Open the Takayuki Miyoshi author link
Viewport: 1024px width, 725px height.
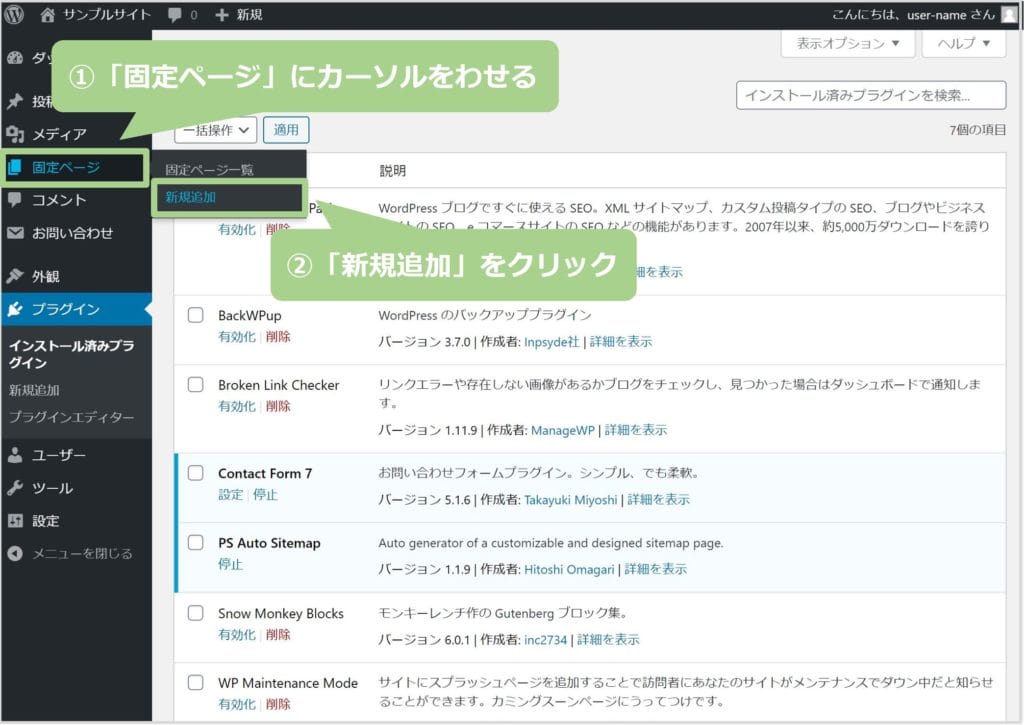(571, 500)
